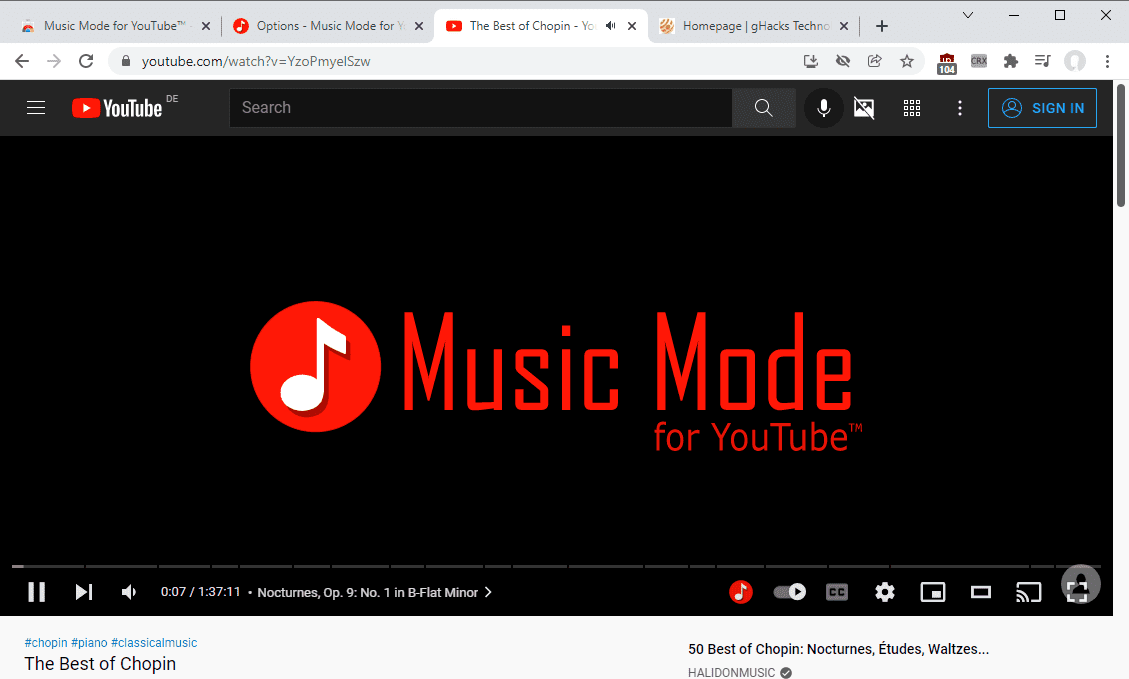1129x679 pixels.
Task: Click the SIGN IN button
Action: click(x=1042, y=108)
